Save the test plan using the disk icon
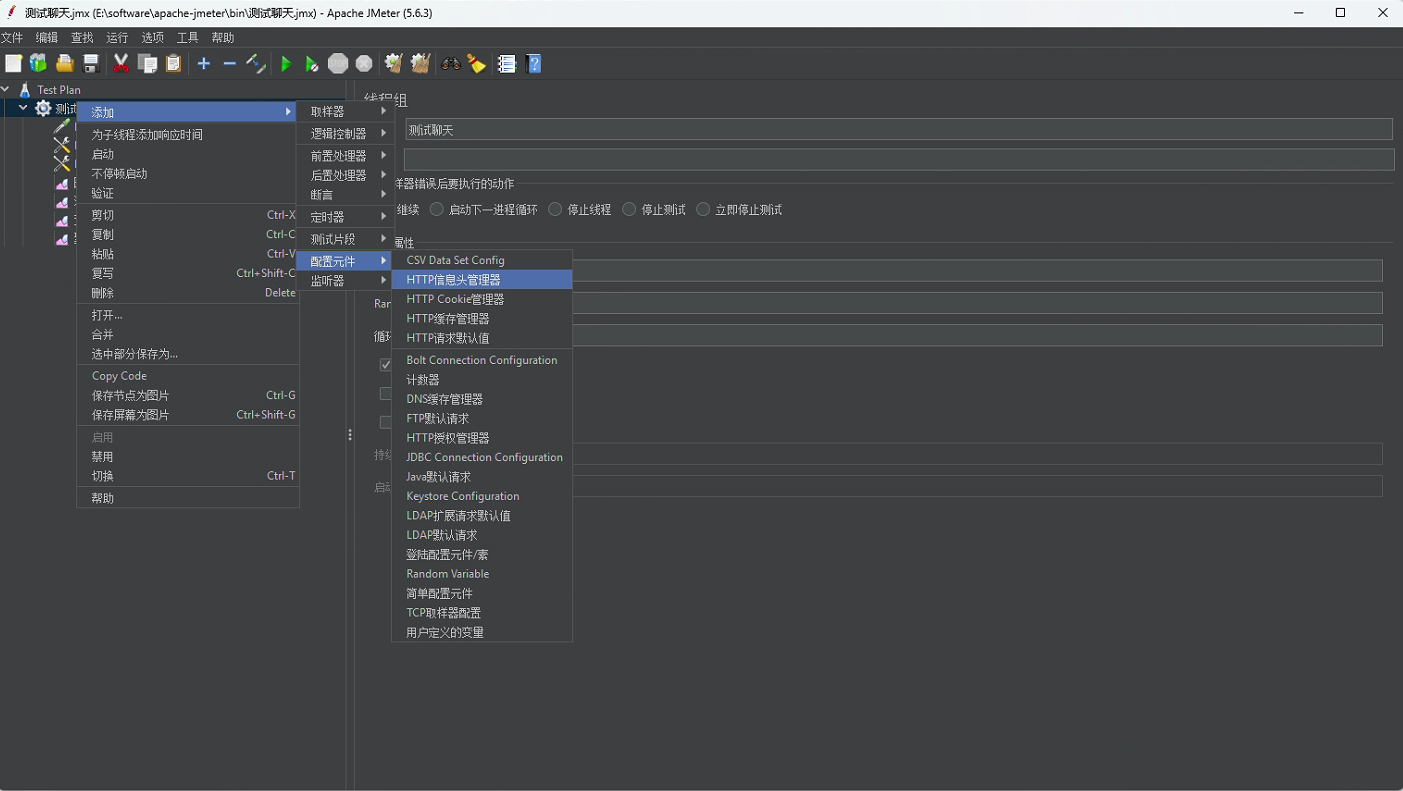This screenshot has width=1403, height=791. (x=90, y=63)
